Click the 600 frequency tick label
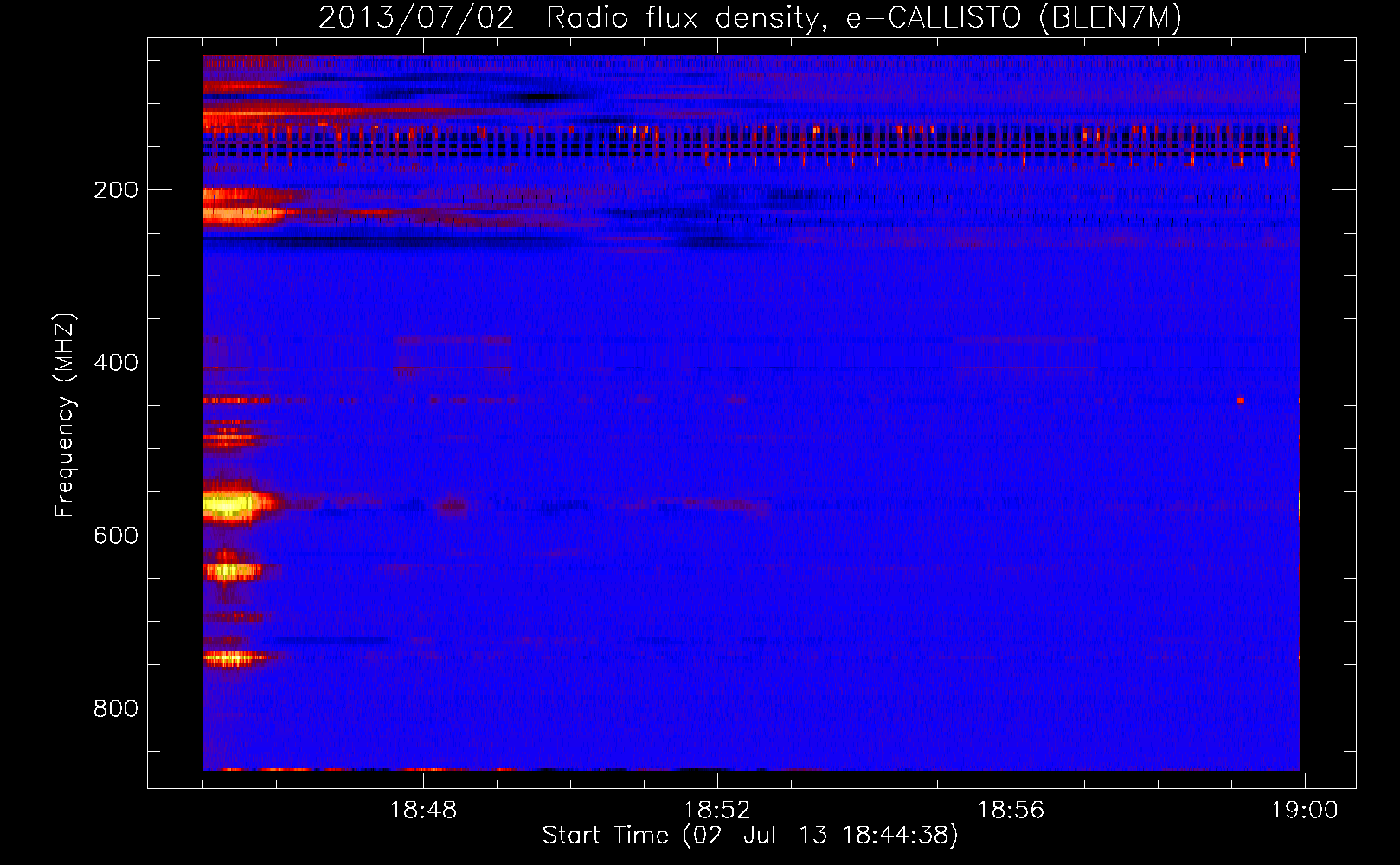The image size is (1400, 865). coord(116,535)
